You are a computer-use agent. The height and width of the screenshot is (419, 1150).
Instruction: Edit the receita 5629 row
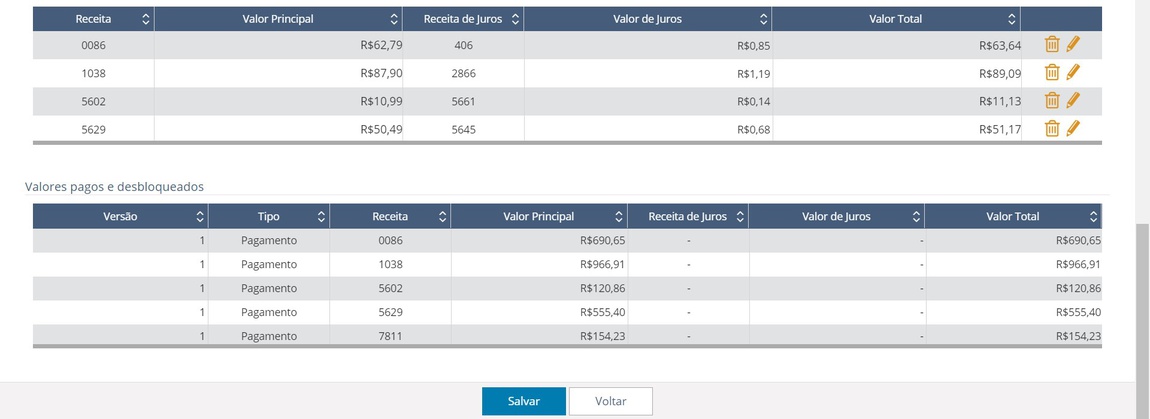point(1073,128)
